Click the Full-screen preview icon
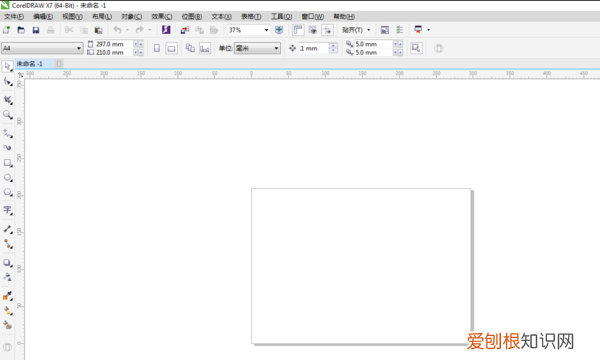The height and width of the screenshot is (360, 600). tap(279, 30)
